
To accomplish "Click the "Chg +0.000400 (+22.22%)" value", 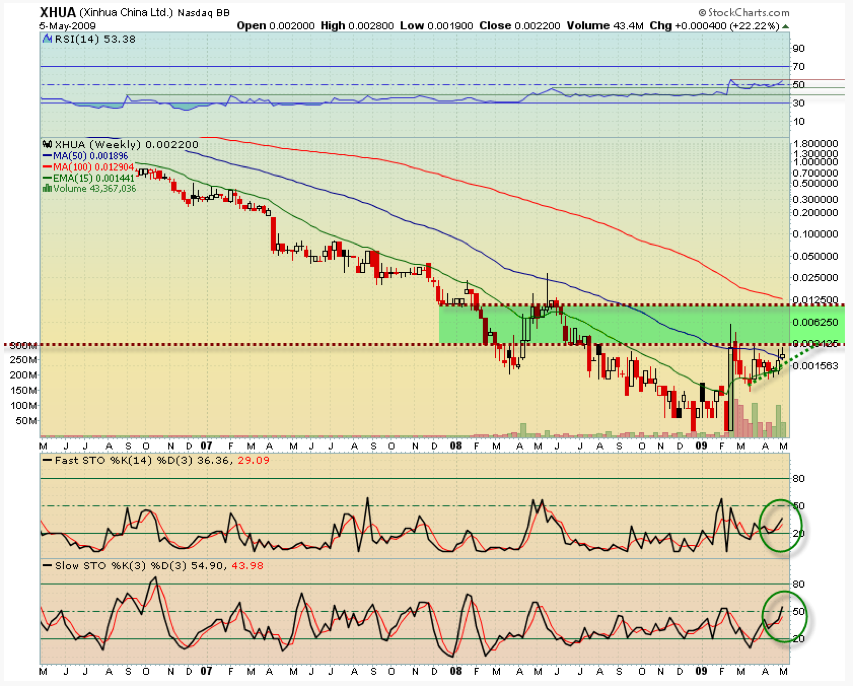I will click(715, 26).
